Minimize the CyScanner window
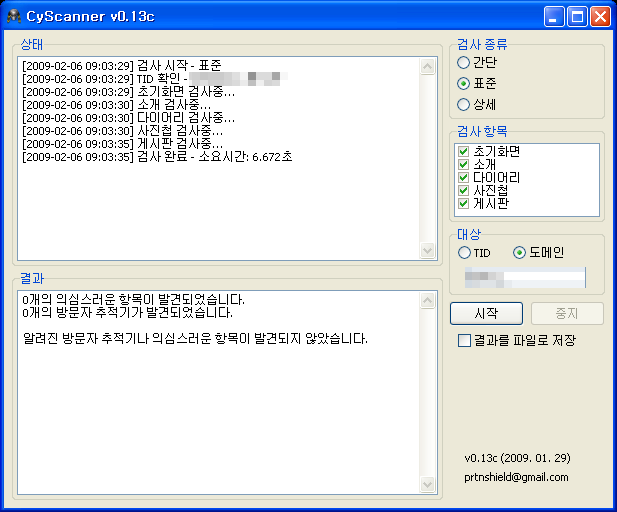The image size is (617, 512). (x=554, y=17)
